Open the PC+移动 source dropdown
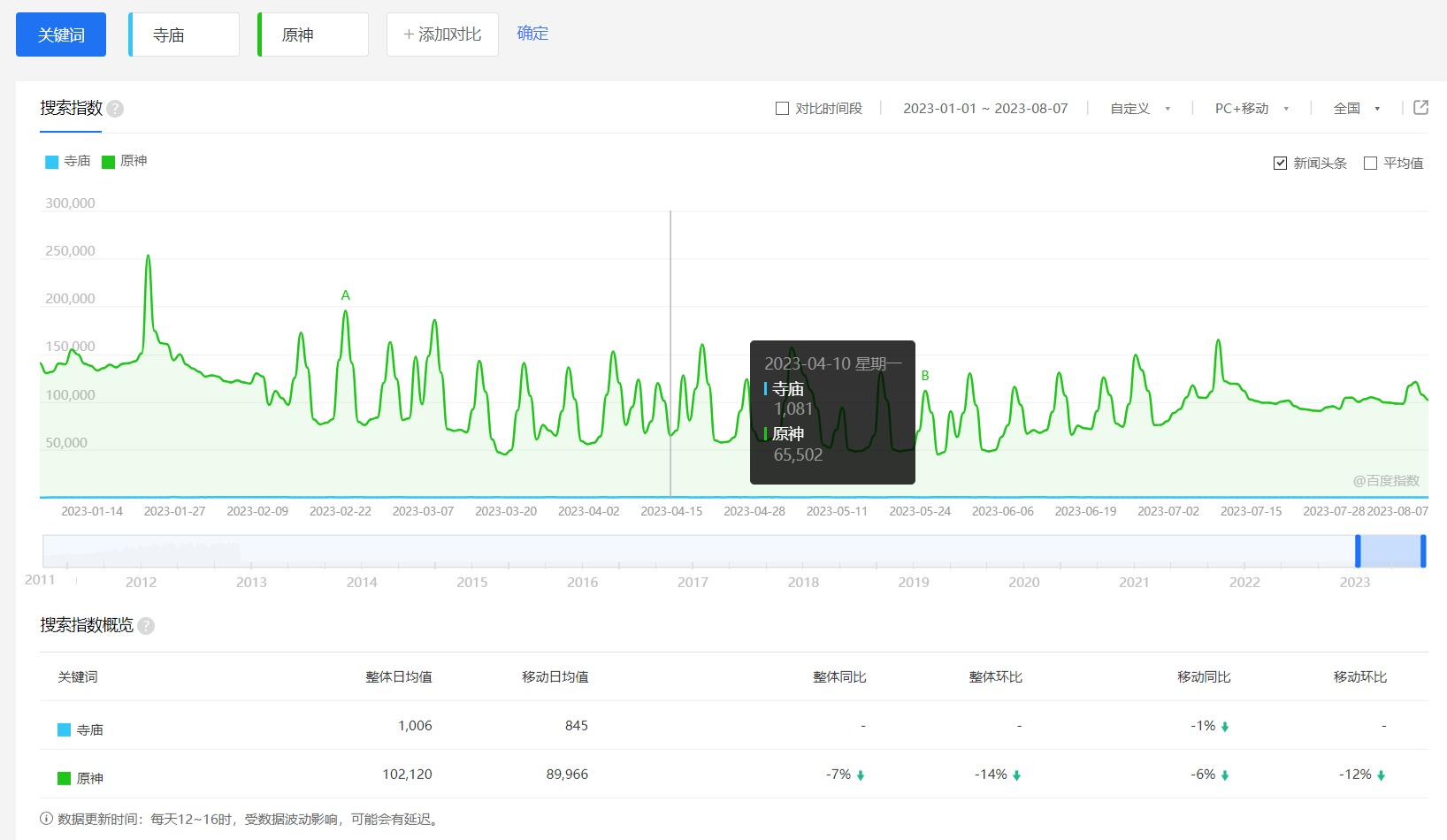Image resolution: width=1447 pixels, height=840 pixels. pos(1252,109)
